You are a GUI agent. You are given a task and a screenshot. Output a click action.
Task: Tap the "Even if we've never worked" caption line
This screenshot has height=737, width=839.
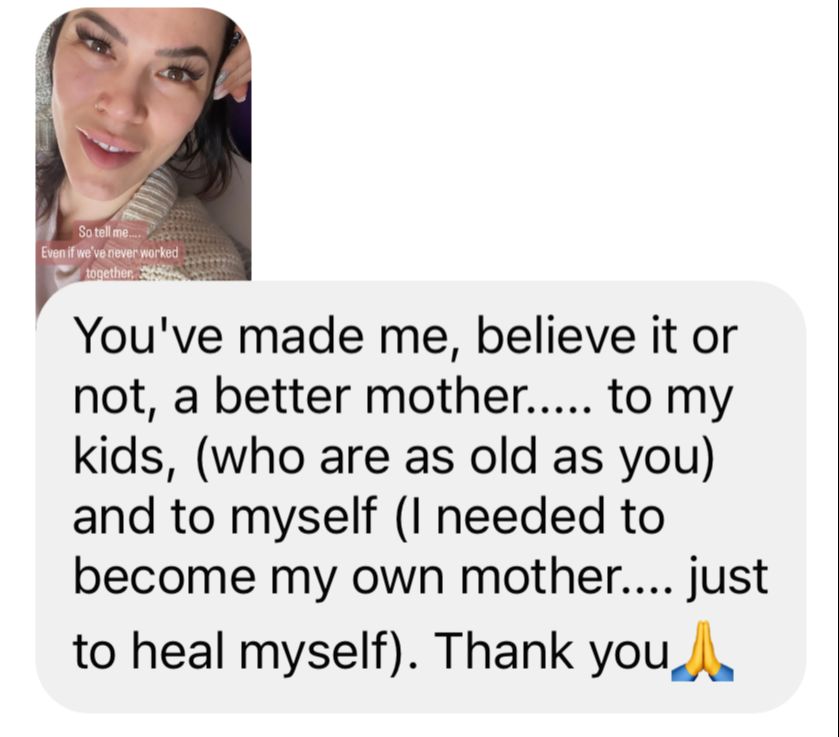coord(110,252)
